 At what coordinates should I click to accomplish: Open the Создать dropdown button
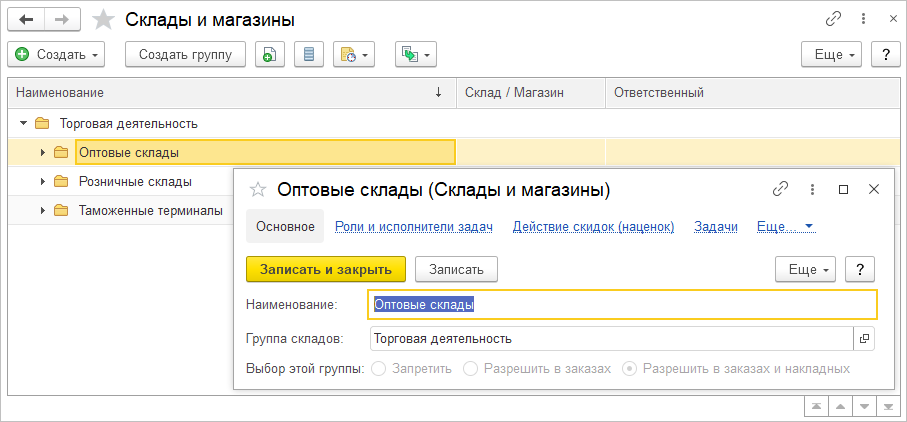56,55
